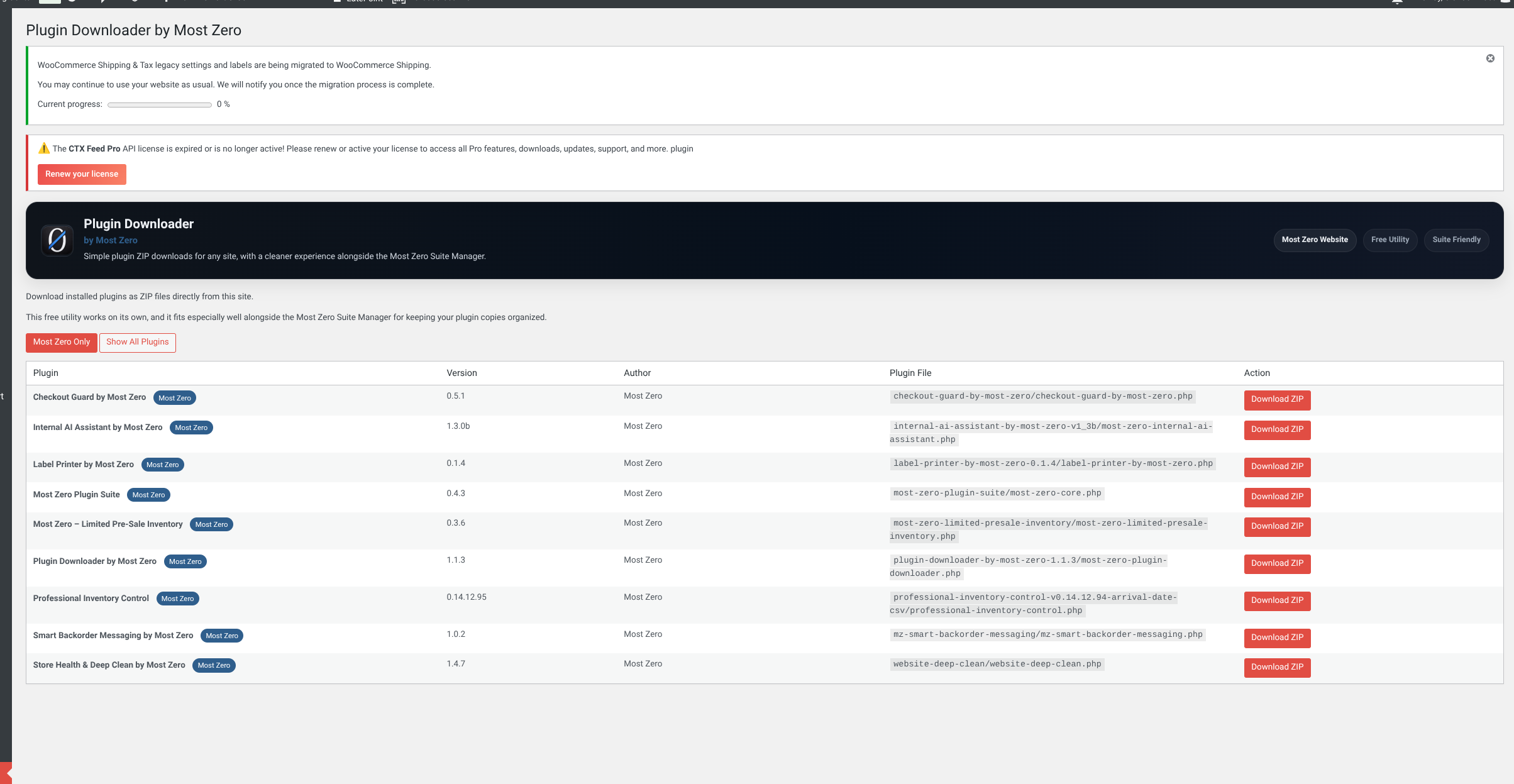Click version 0.14.12.95 cell
The width and height of the screenshot is (1514, 784).
coord(467,597)
